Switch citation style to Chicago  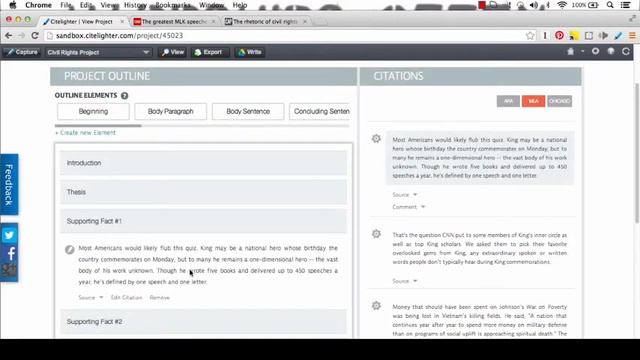(x=560, y=101)
